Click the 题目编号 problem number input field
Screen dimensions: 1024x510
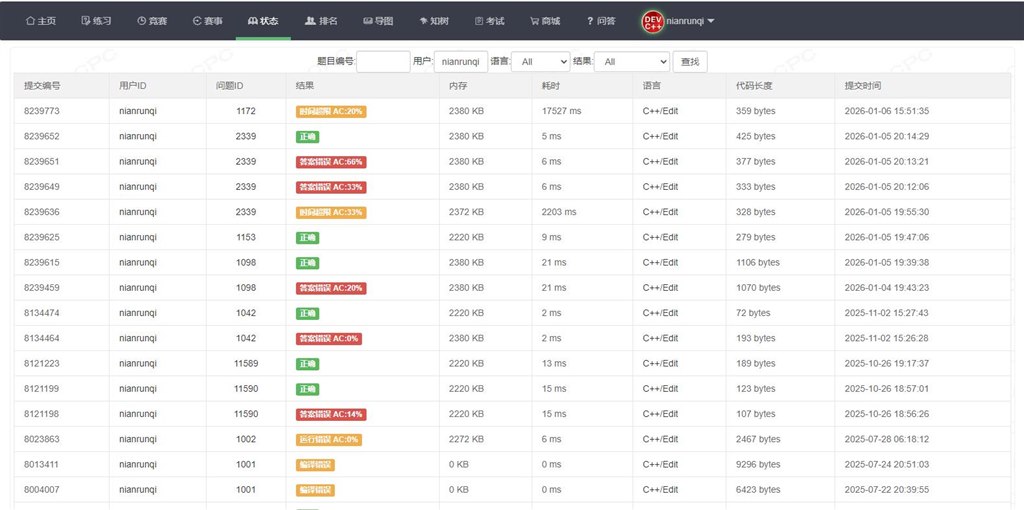click(x=383, y=62)
